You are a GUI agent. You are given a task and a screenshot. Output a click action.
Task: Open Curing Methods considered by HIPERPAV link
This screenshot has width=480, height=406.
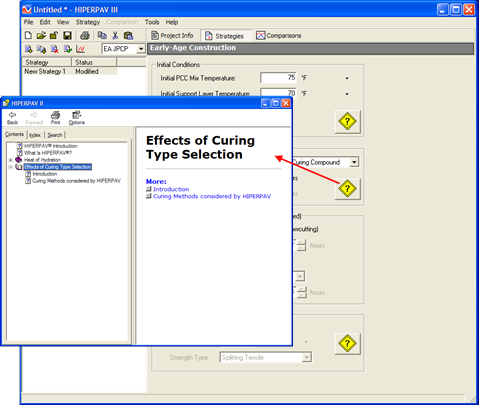212,196
